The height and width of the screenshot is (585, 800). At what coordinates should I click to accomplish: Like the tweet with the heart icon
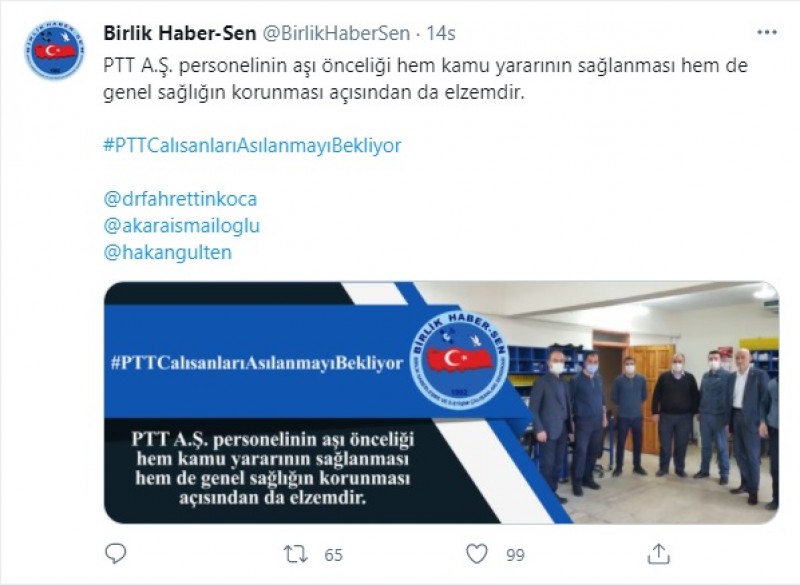477,554
